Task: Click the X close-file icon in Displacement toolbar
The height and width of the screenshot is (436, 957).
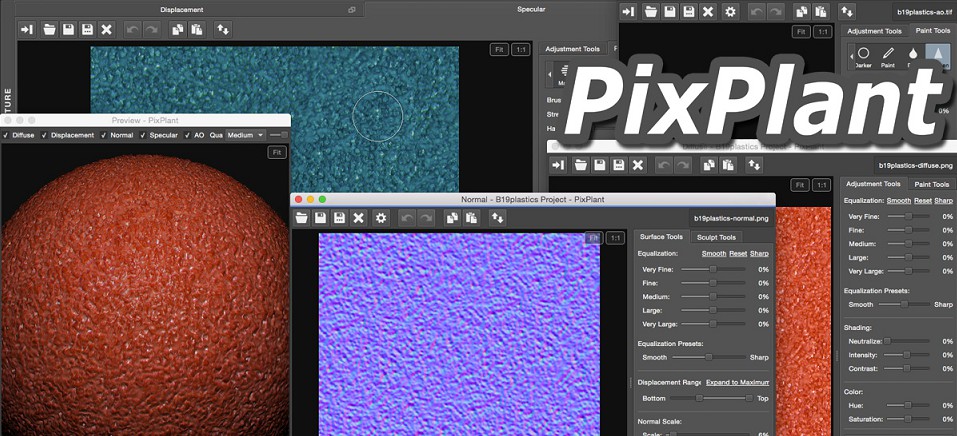Action: (x=106, y=29)
